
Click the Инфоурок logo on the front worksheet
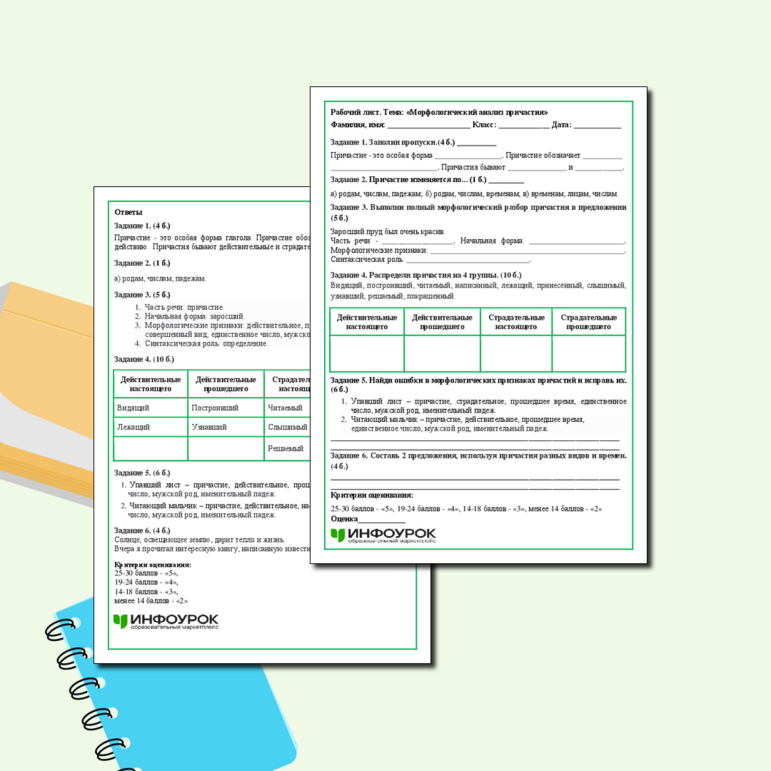point(383,535)
